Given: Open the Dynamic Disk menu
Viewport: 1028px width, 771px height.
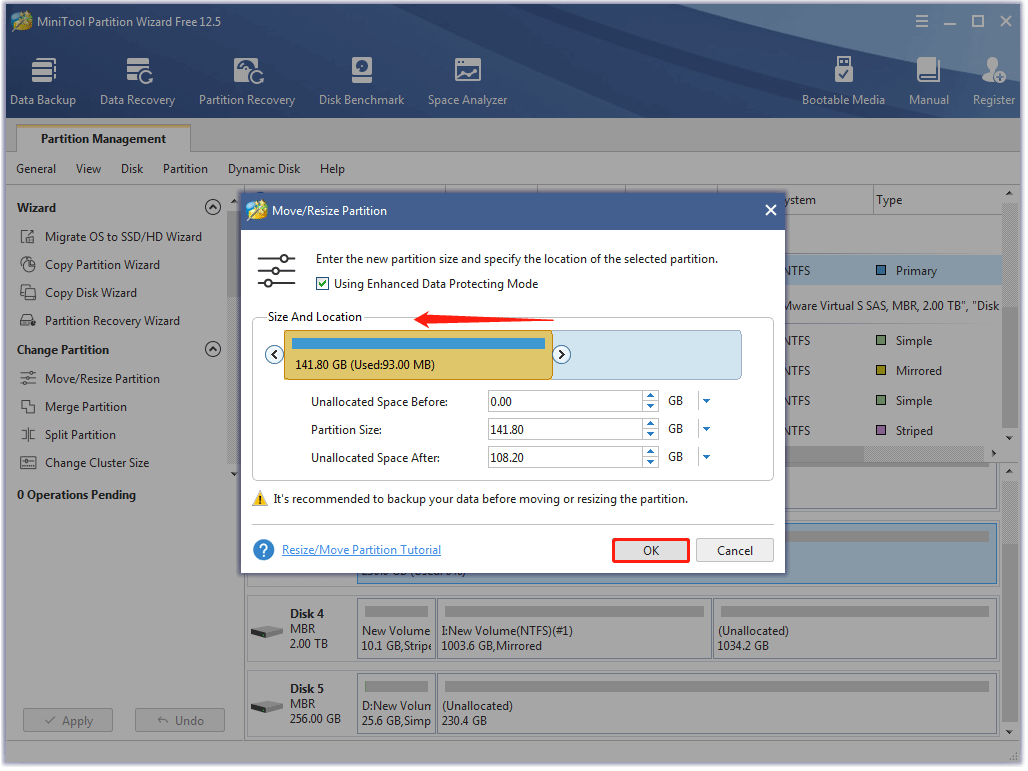Looking at the screenshot, I should pos(264,168).
